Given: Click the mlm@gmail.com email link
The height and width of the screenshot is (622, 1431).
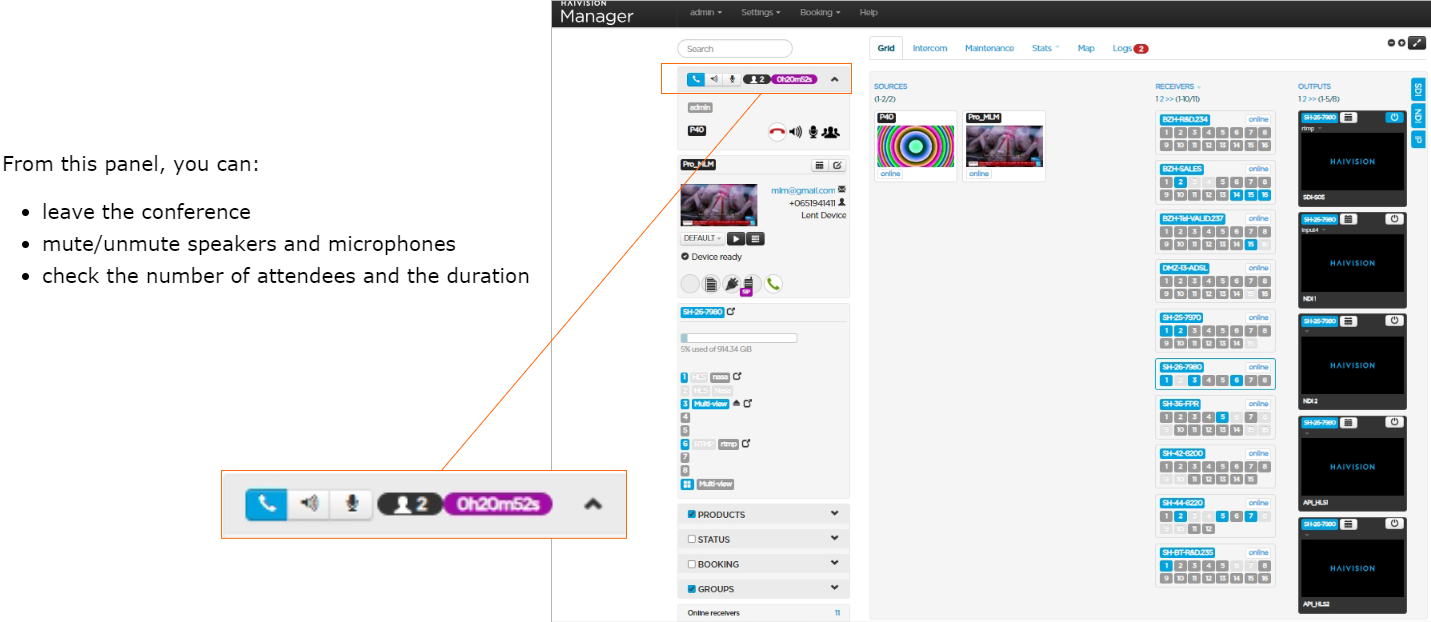Looking at the screenshot, I should coord(802,190).
